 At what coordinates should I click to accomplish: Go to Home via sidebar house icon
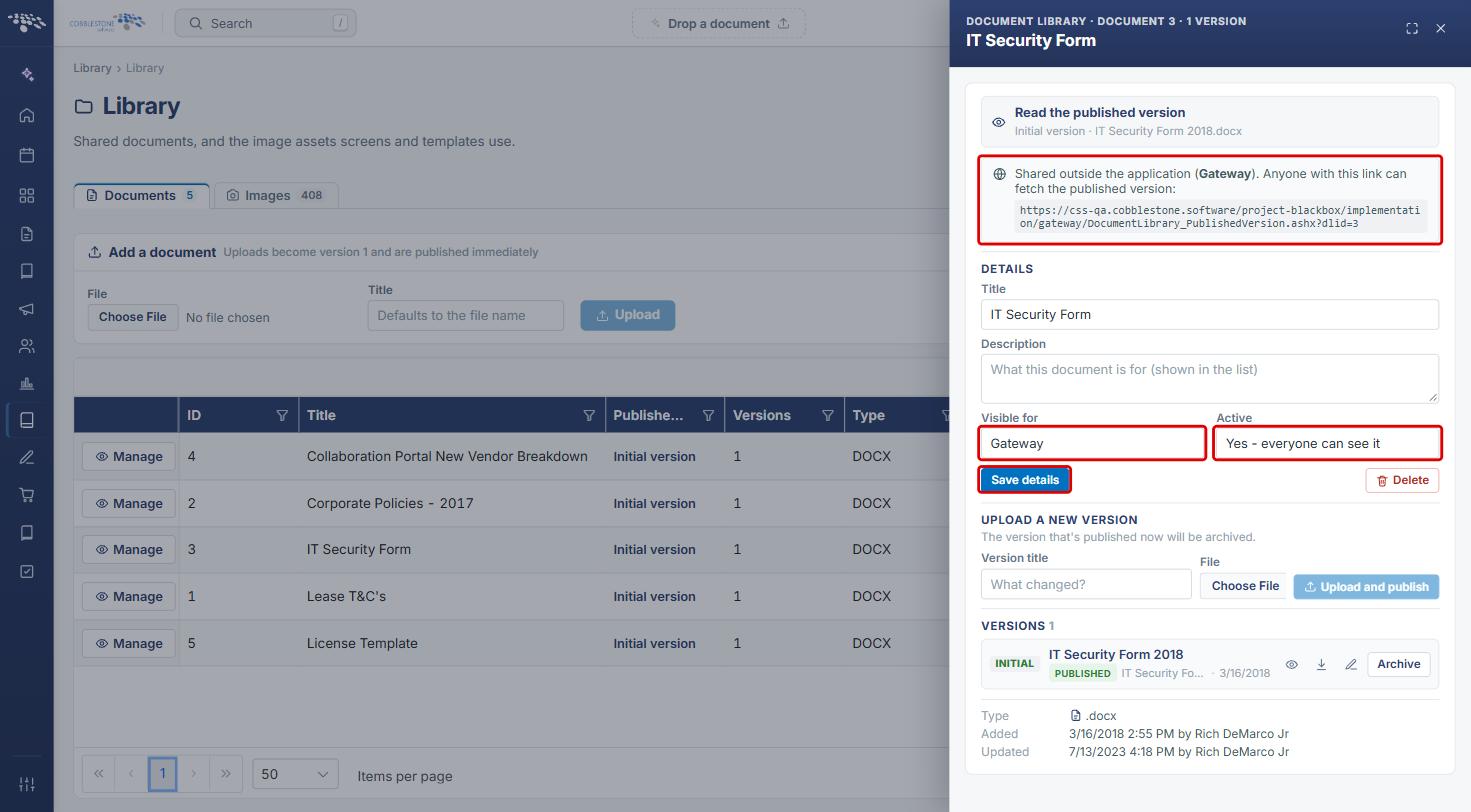click(x=27, y=115)
